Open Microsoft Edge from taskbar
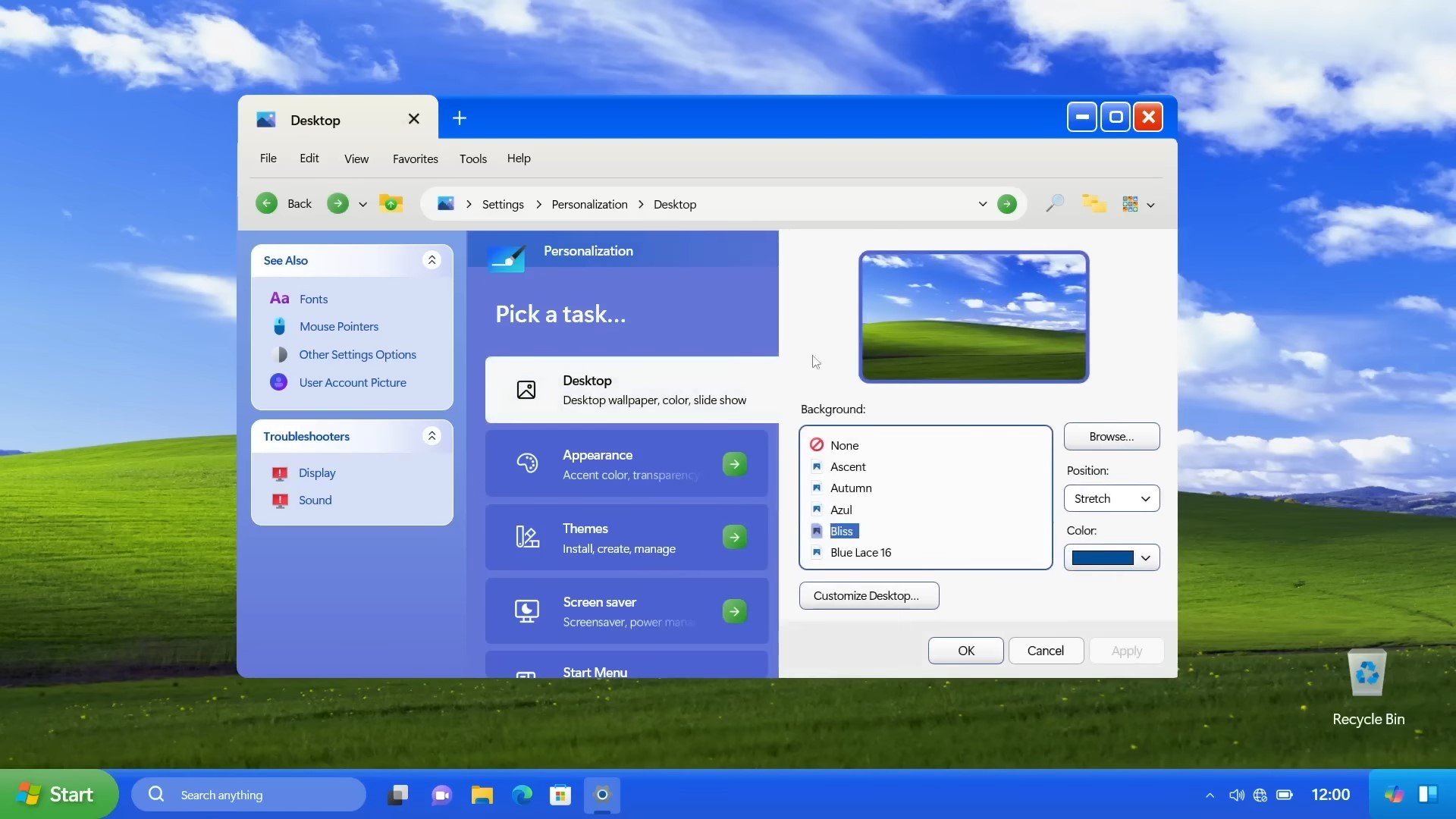Image resolution: width=1456 pixels, height=819 pixels. point(522,795)
